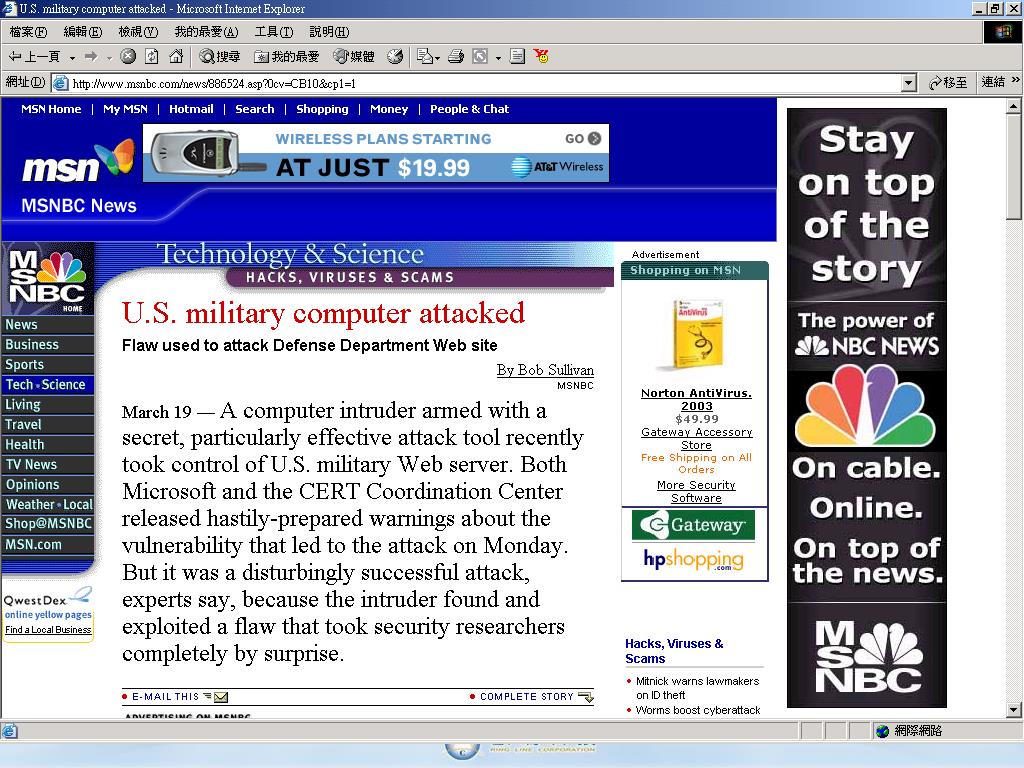Click the Print toolbar icon
This screenshot has width=1024, height=768.
tap(456, 57)
